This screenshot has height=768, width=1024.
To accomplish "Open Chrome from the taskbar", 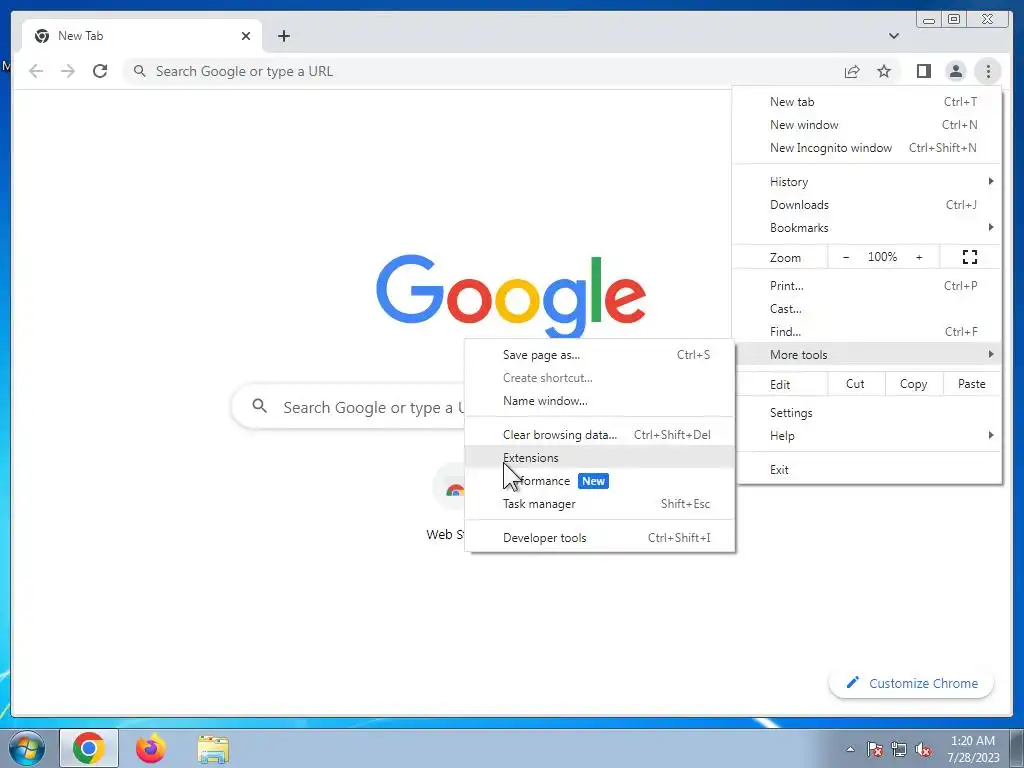I will click(89, 748).
